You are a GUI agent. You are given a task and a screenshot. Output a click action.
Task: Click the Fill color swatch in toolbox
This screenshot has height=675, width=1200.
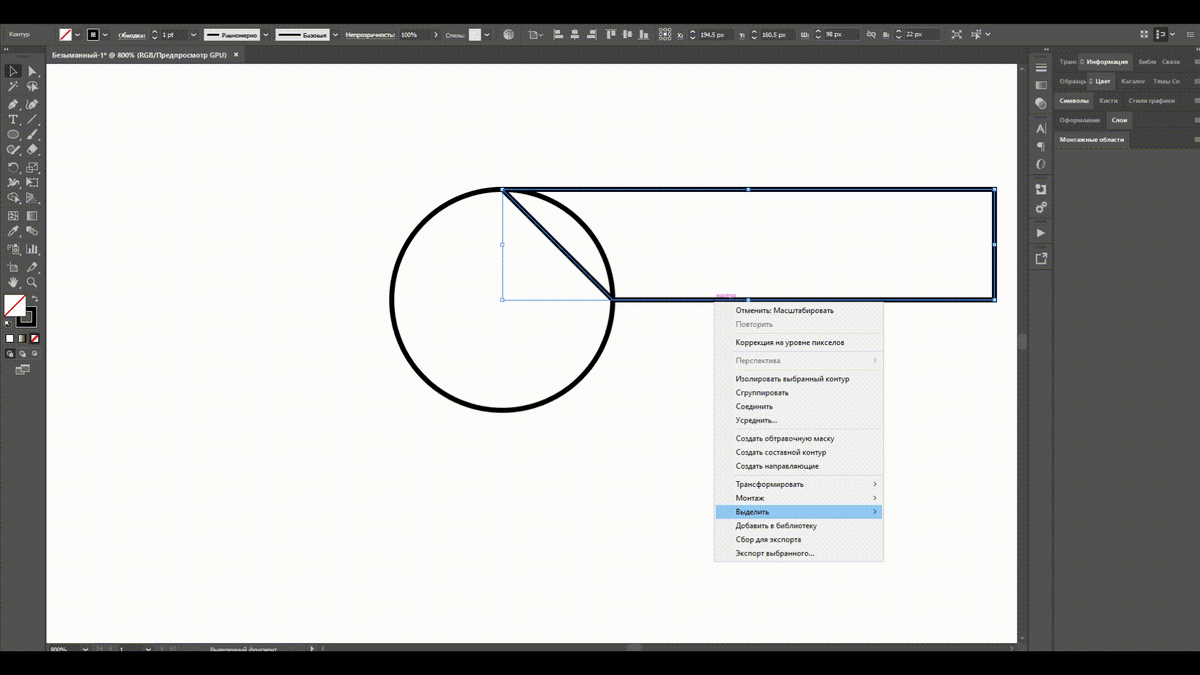[15, 305]
